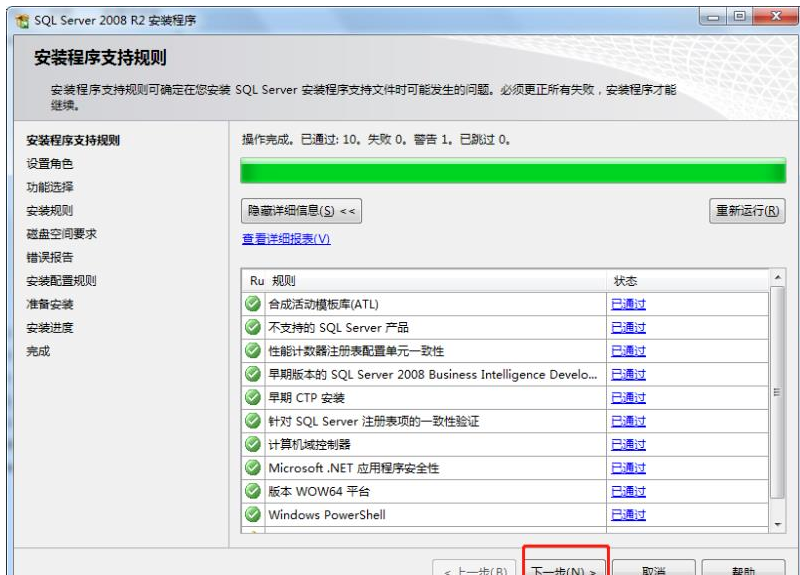Select 错误报告 step in sidebar

[49, 258]
